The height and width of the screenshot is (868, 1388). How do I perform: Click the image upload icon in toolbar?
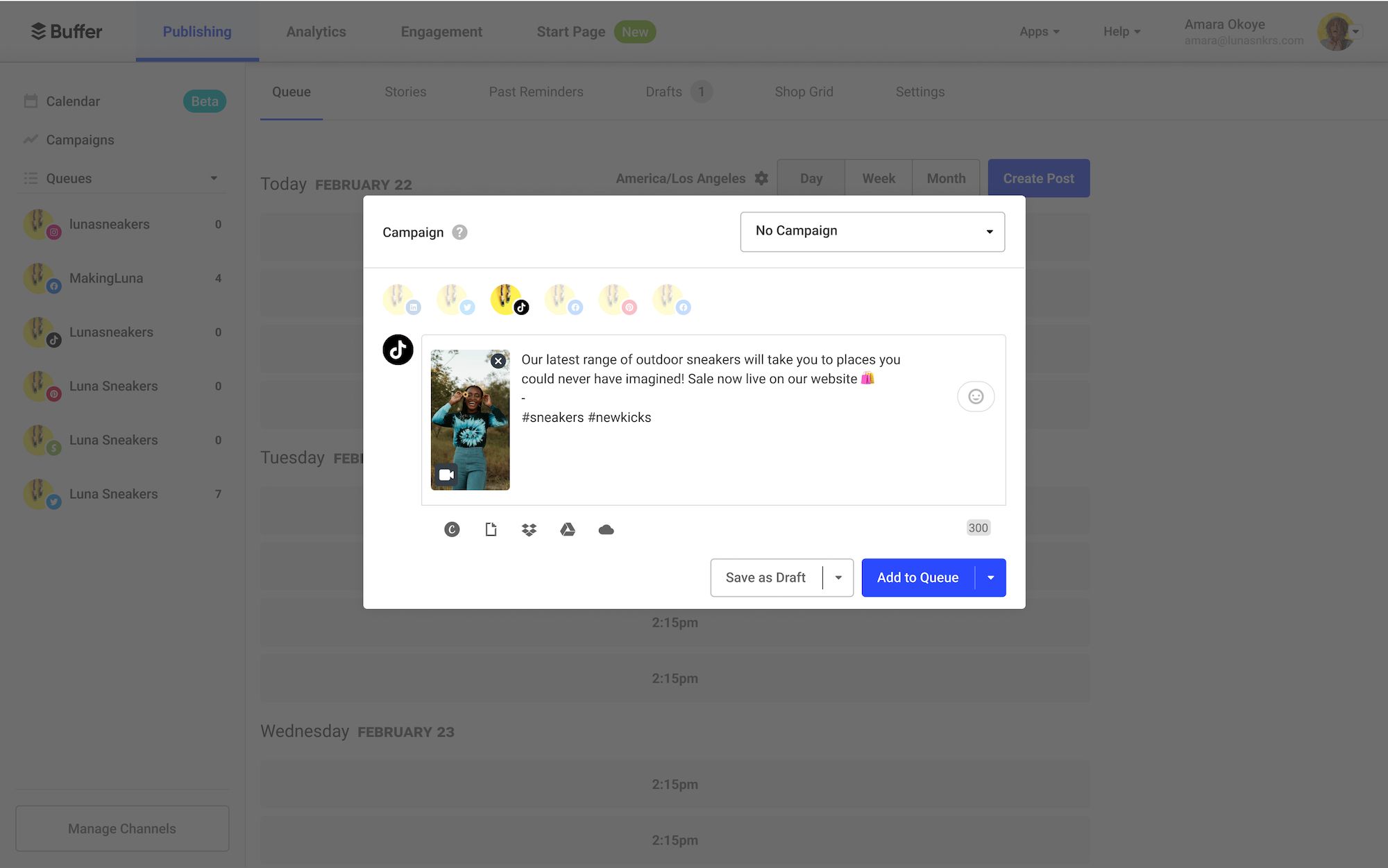[491, 529]
